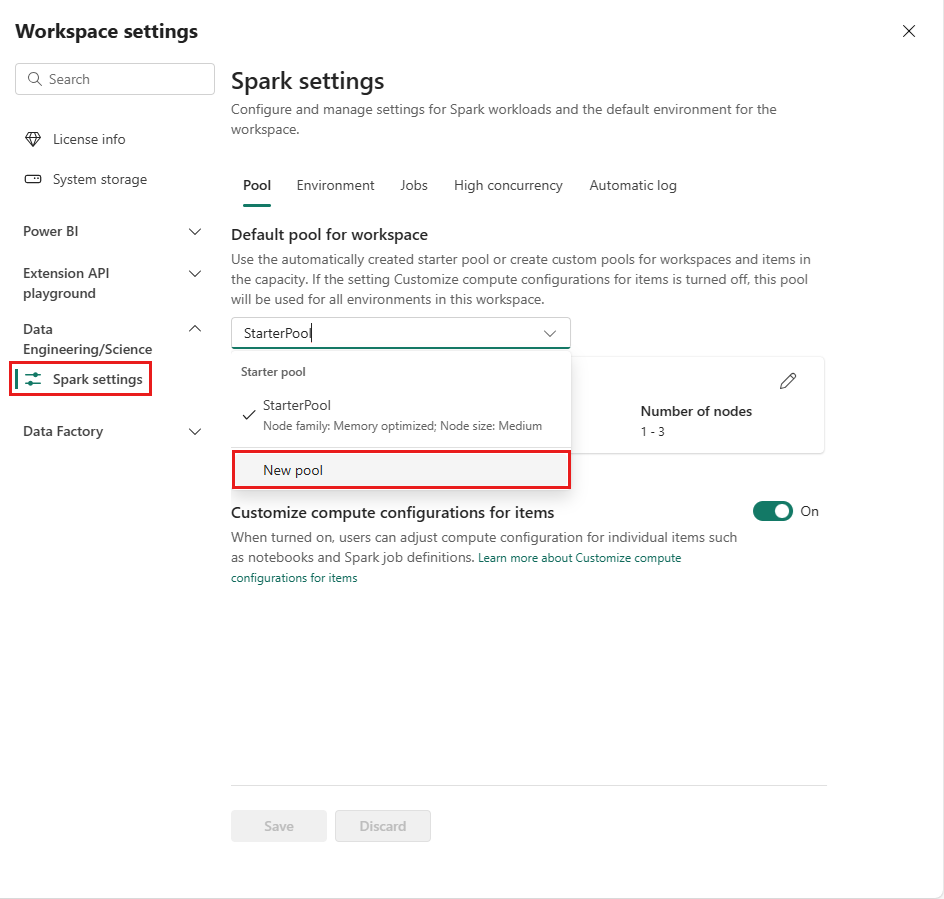
Task: Click the settings Search field
Action: 115,79
